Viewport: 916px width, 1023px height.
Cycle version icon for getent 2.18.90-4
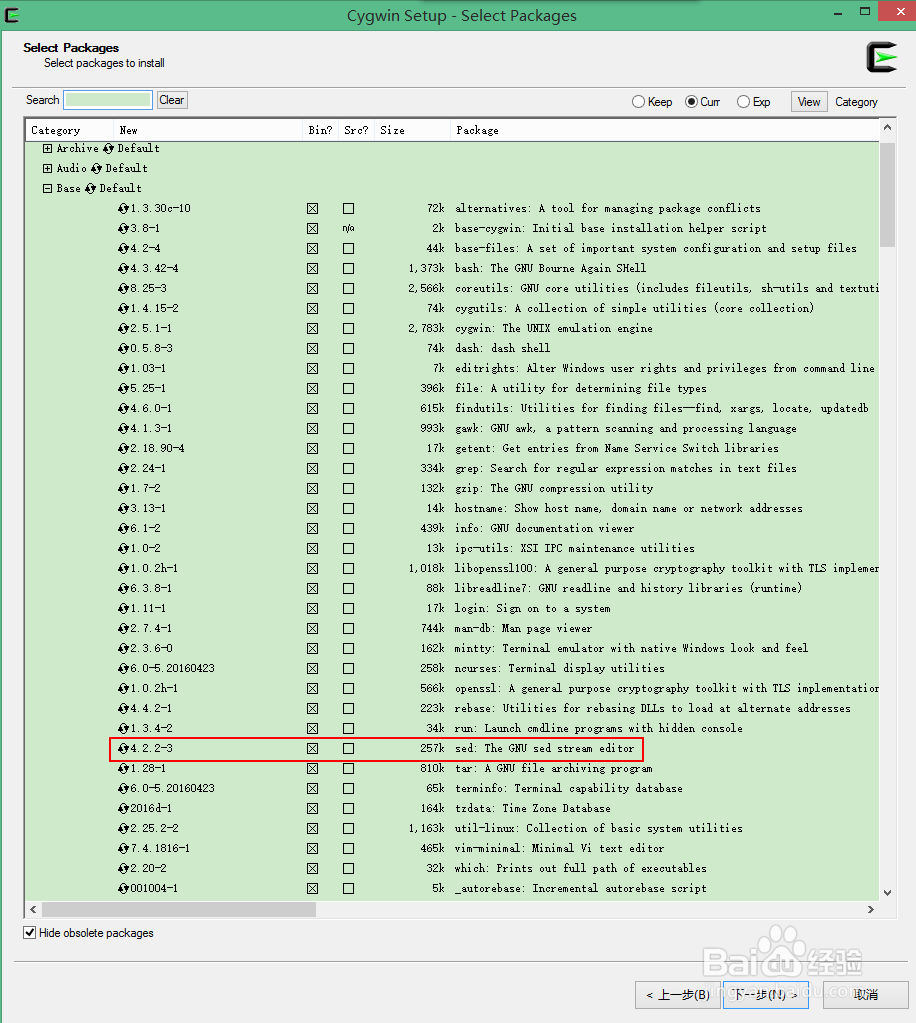point(123,448)
